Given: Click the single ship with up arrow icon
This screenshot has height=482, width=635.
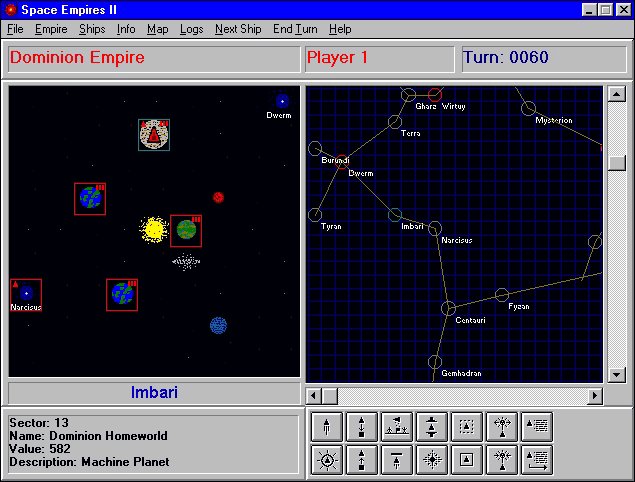Looking at the screenshot, I should coord(327,427).
